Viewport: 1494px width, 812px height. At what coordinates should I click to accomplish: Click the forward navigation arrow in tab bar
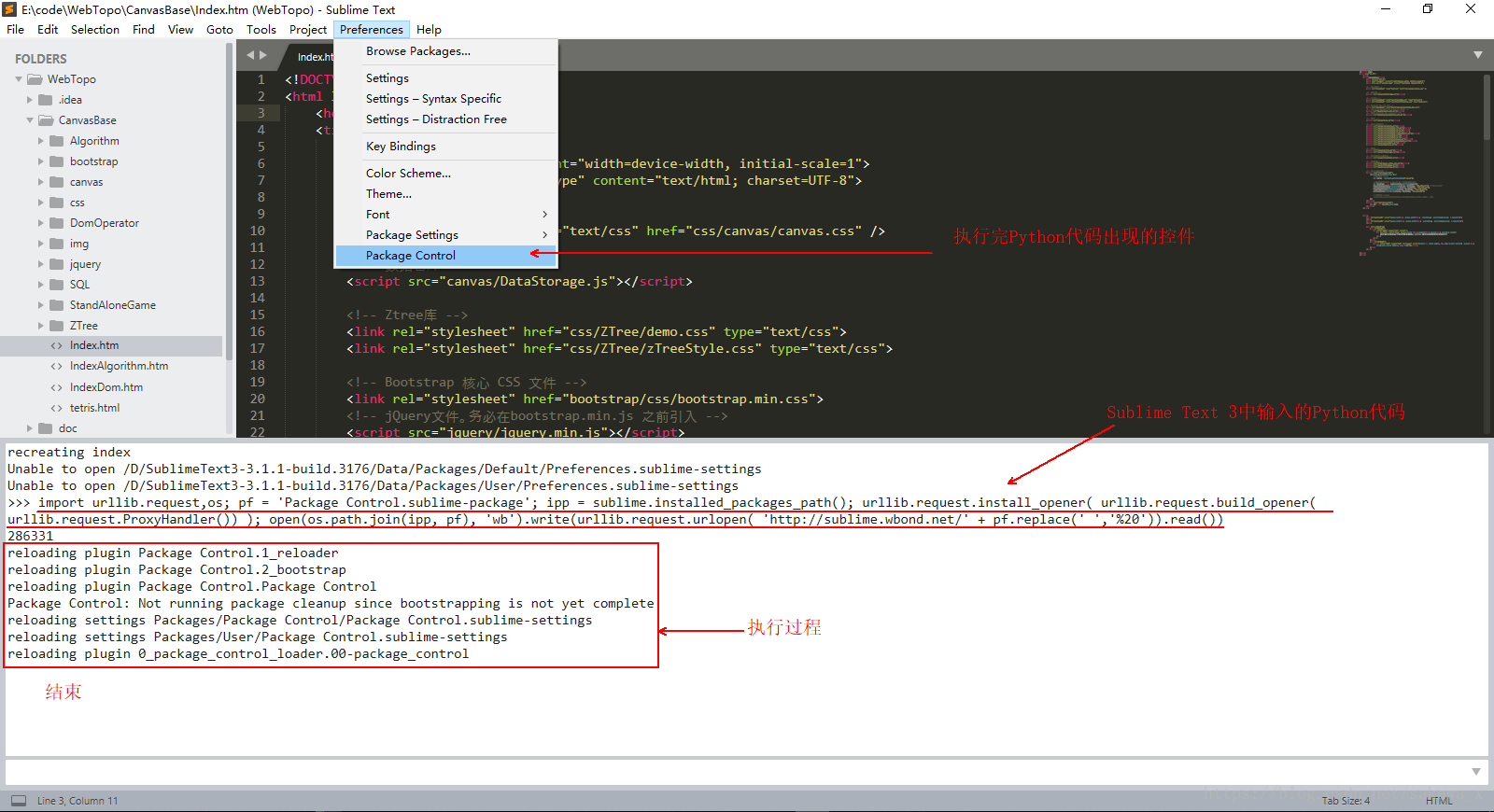tap(263, 55)
